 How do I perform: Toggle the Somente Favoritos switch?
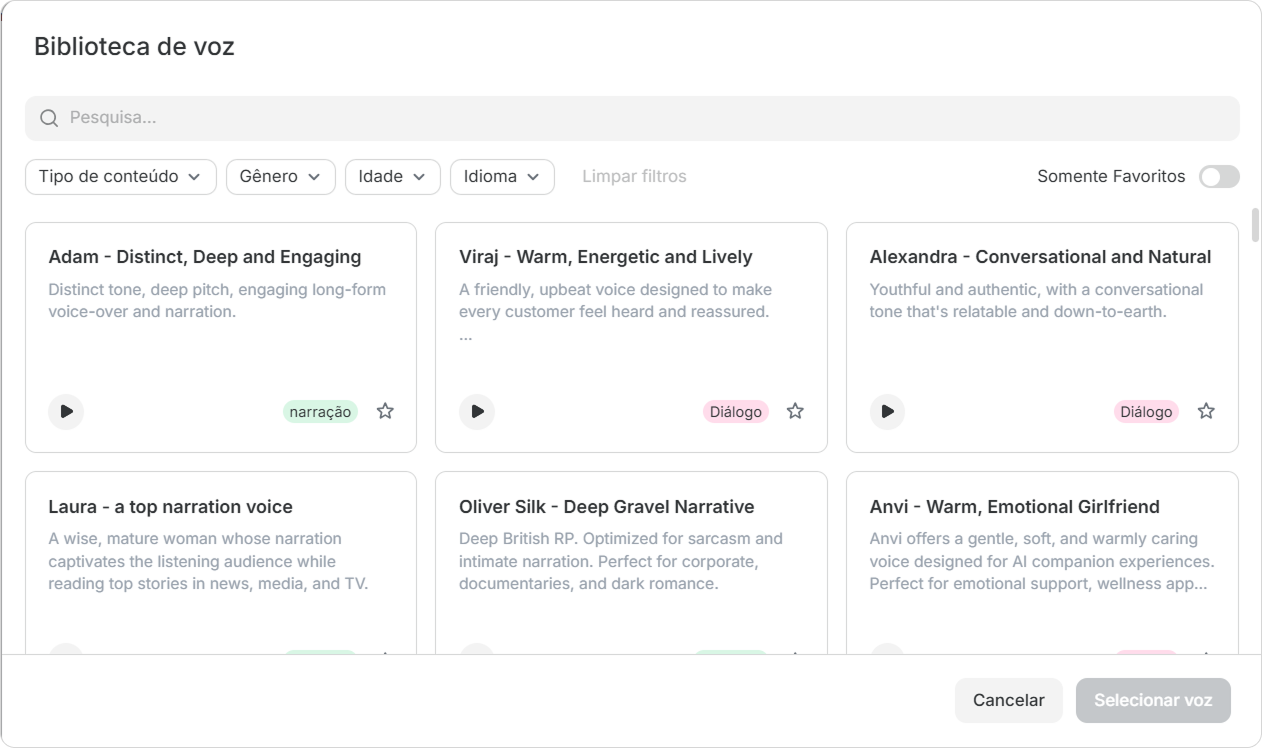pyautogui.click(x=1219, y=177)
